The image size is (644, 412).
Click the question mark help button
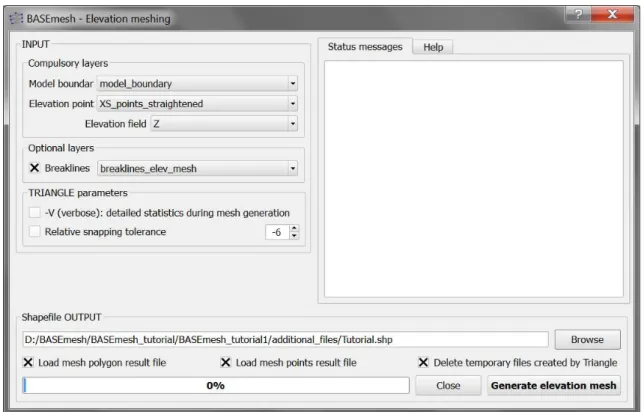click(x=578, y=14)
